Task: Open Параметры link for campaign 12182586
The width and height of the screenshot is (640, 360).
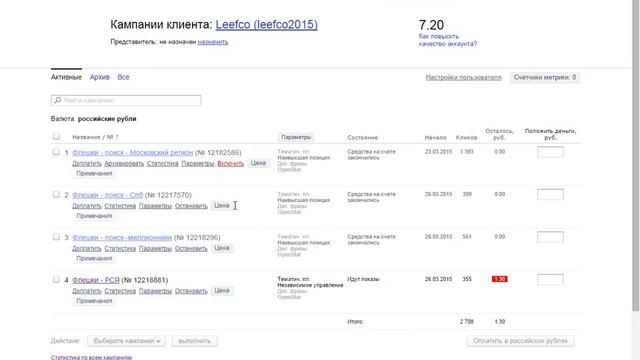Action: [198, 163]
